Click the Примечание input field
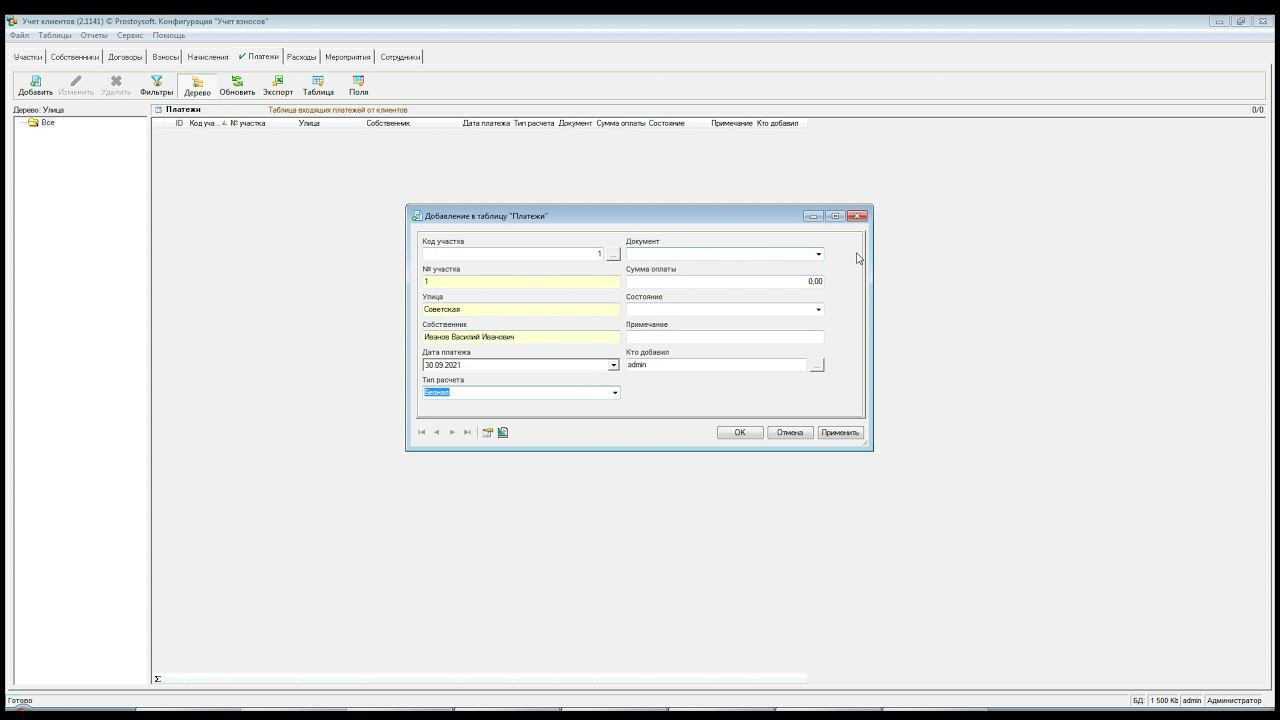The width and height of the screenshot is (1280, 720). [725, 337]
